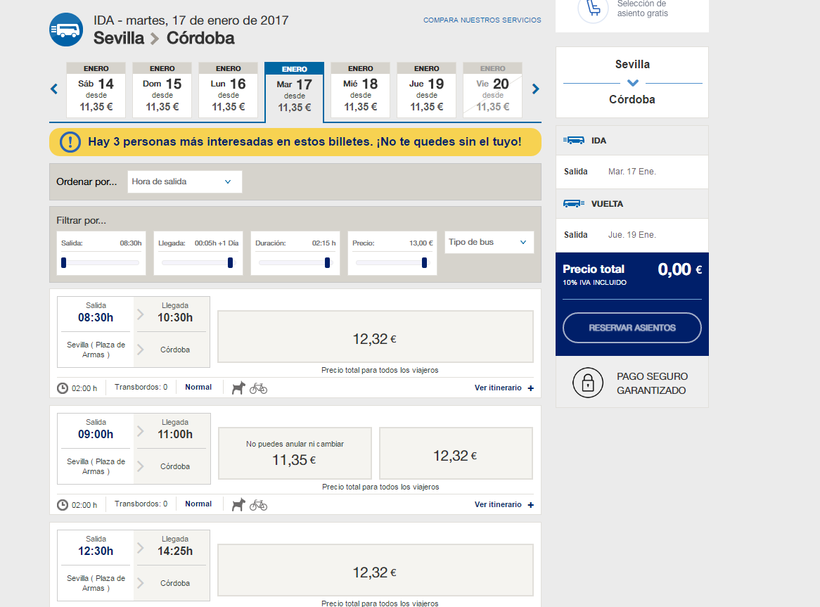Click the pet icon on the 08:30h trip
This screenshot has width=820, height=607.
pyautogui.click(x=238, y=388)
